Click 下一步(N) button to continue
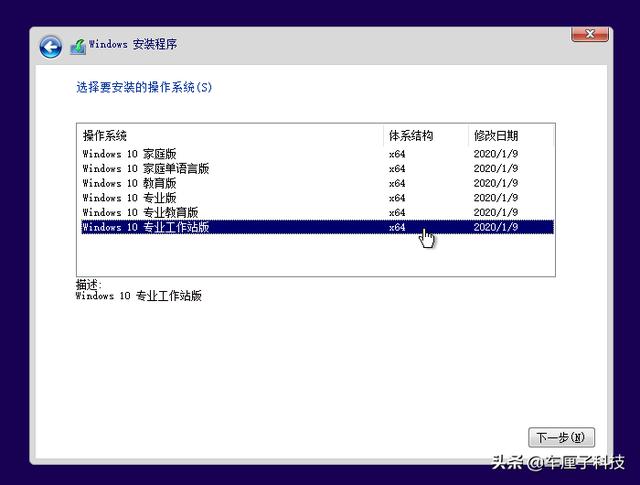 [x=561, y=438]
